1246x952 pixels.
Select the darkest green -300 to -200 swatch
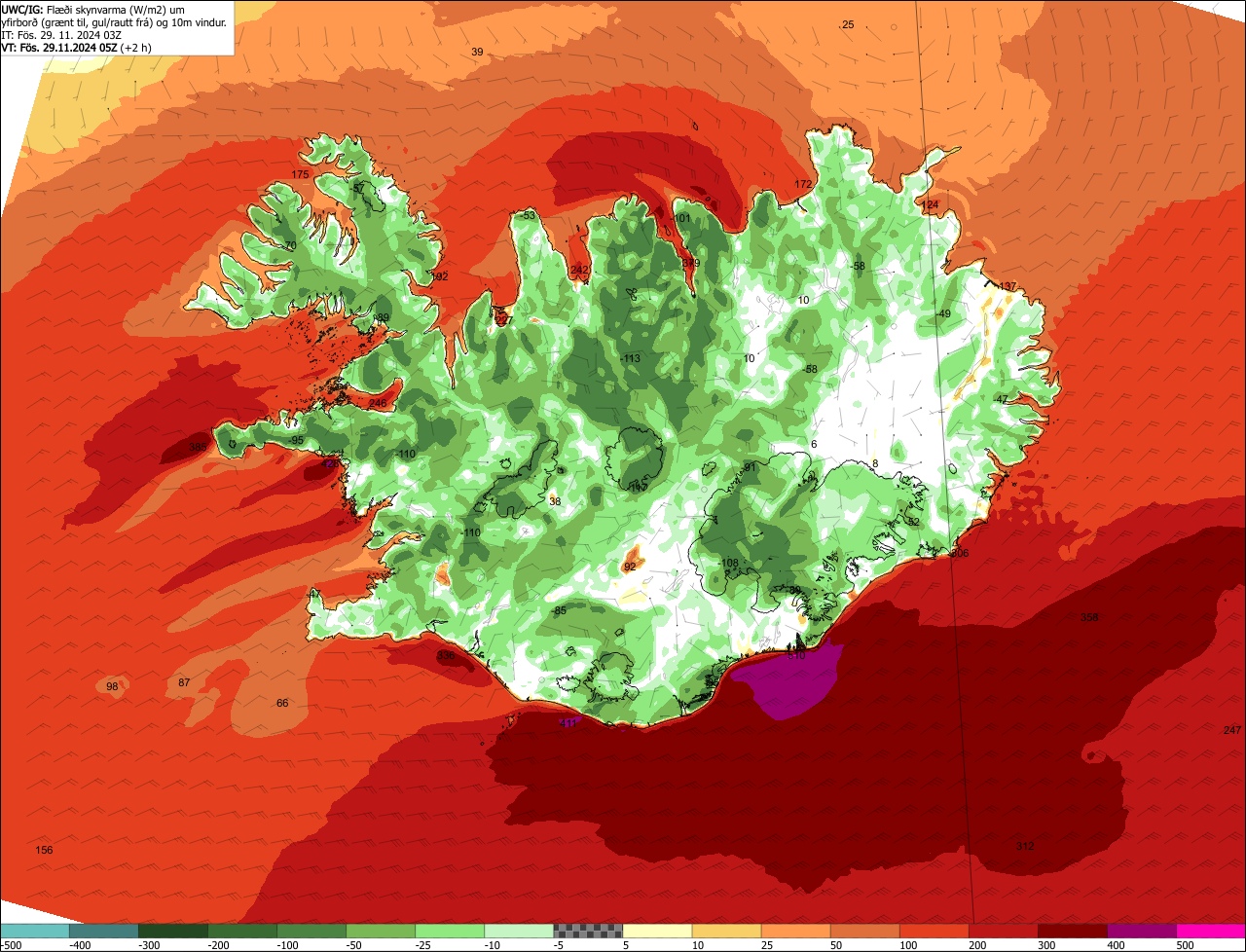click(x=173, y=931)
